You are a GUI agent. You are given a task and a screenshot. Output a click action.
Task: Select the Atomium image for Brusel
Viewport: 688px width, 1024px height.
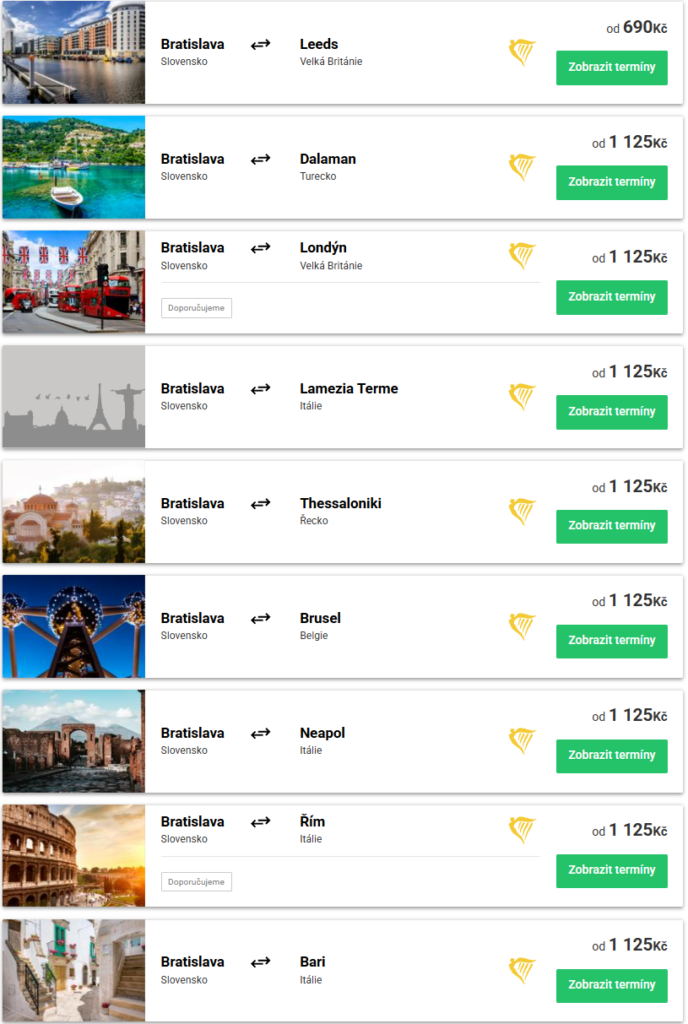pos(74,626)
